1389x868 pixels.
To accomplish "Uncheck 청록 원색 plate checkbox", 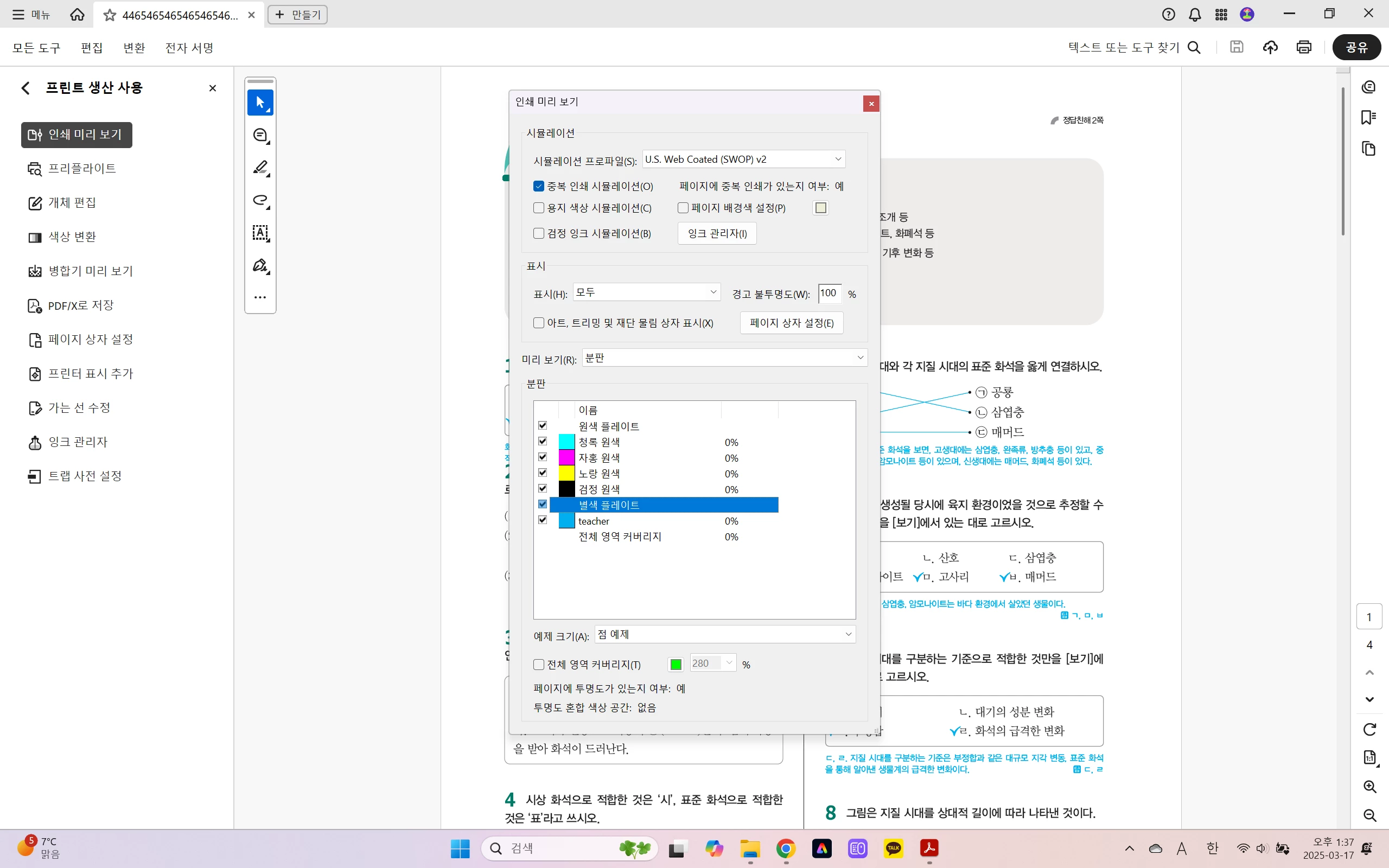I will coord(543,442).
